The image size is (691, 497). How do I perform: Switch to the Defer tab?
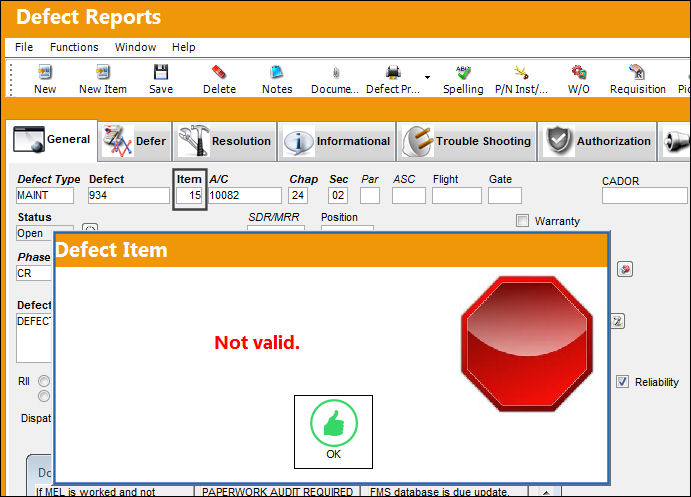tap(135, 141)
